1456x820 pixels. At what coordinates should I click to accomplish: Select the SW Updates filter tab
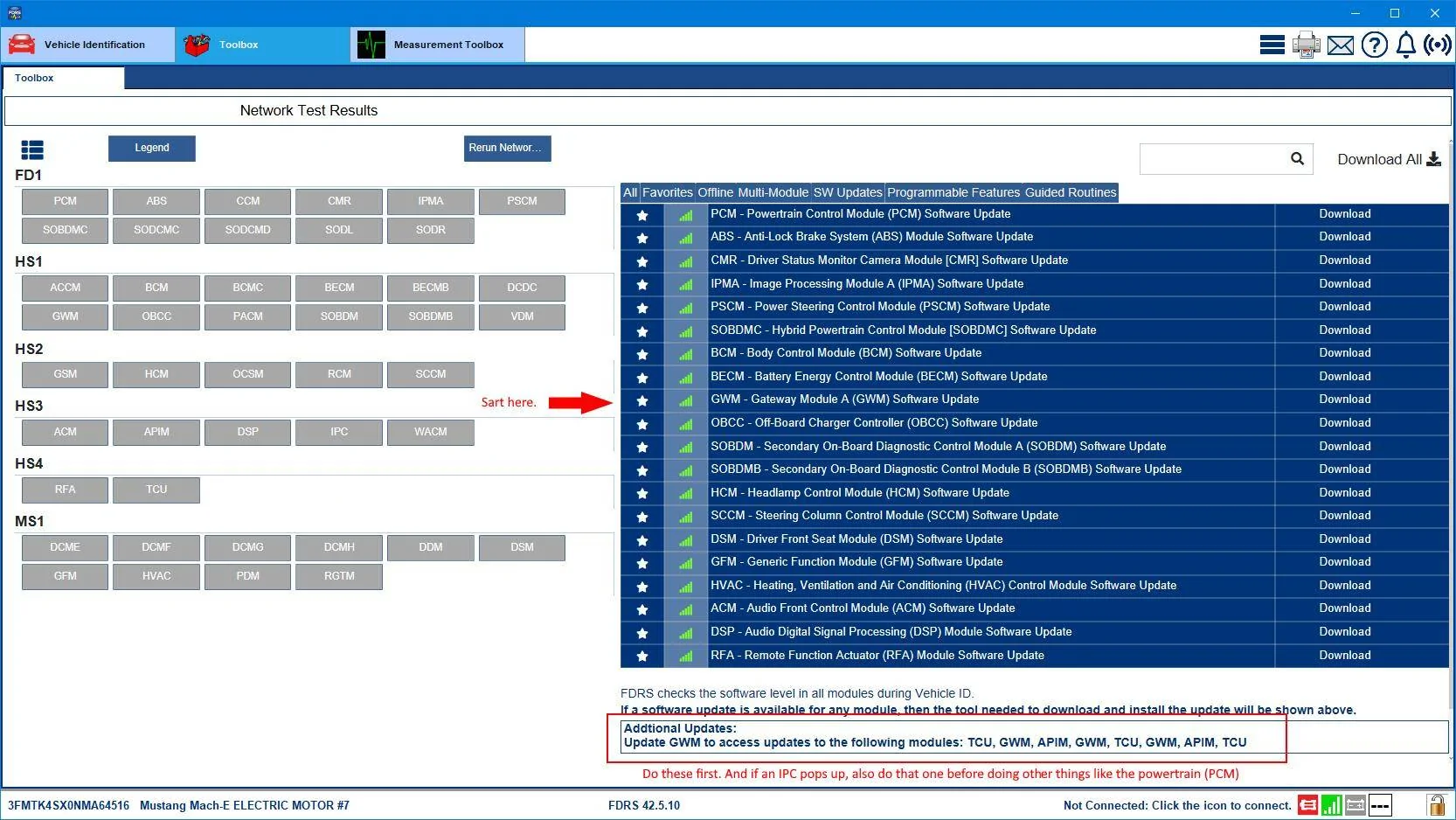click(x=848, y=192)
